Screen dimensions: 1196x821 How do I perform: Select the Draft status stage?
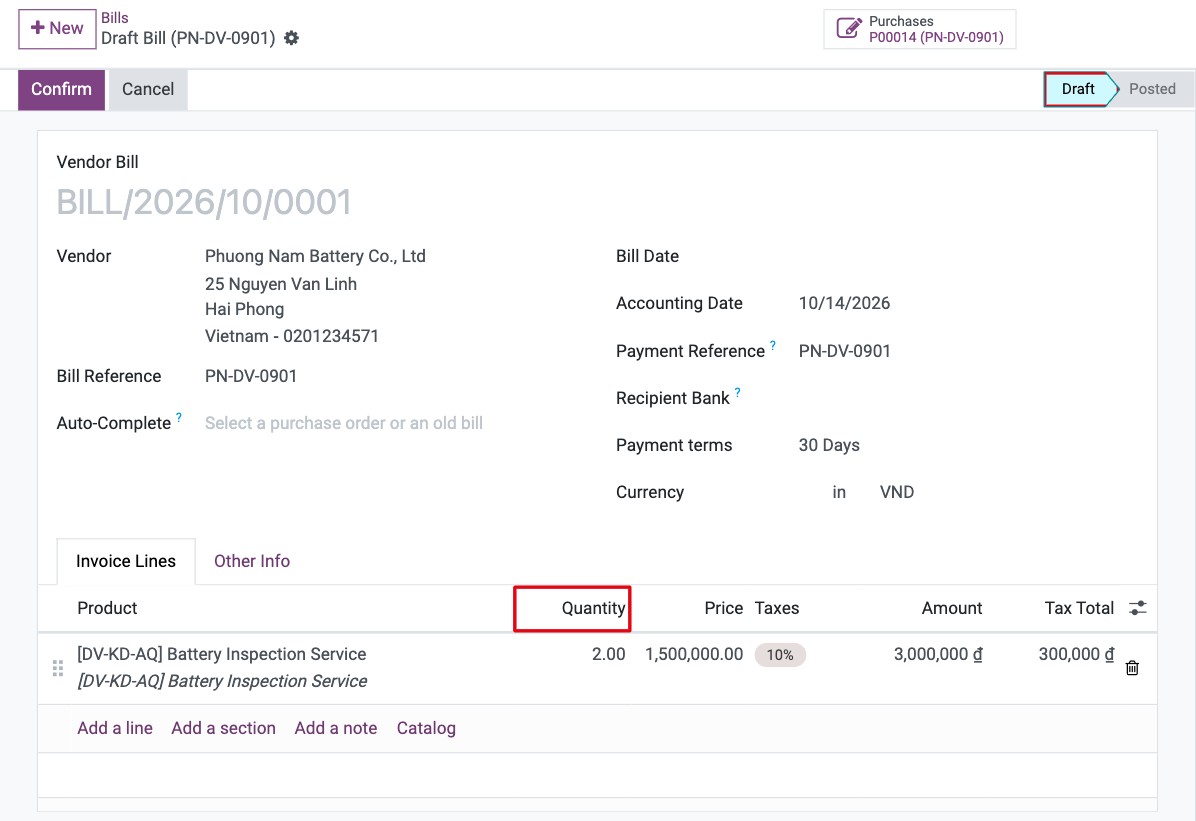[1077, 89]
